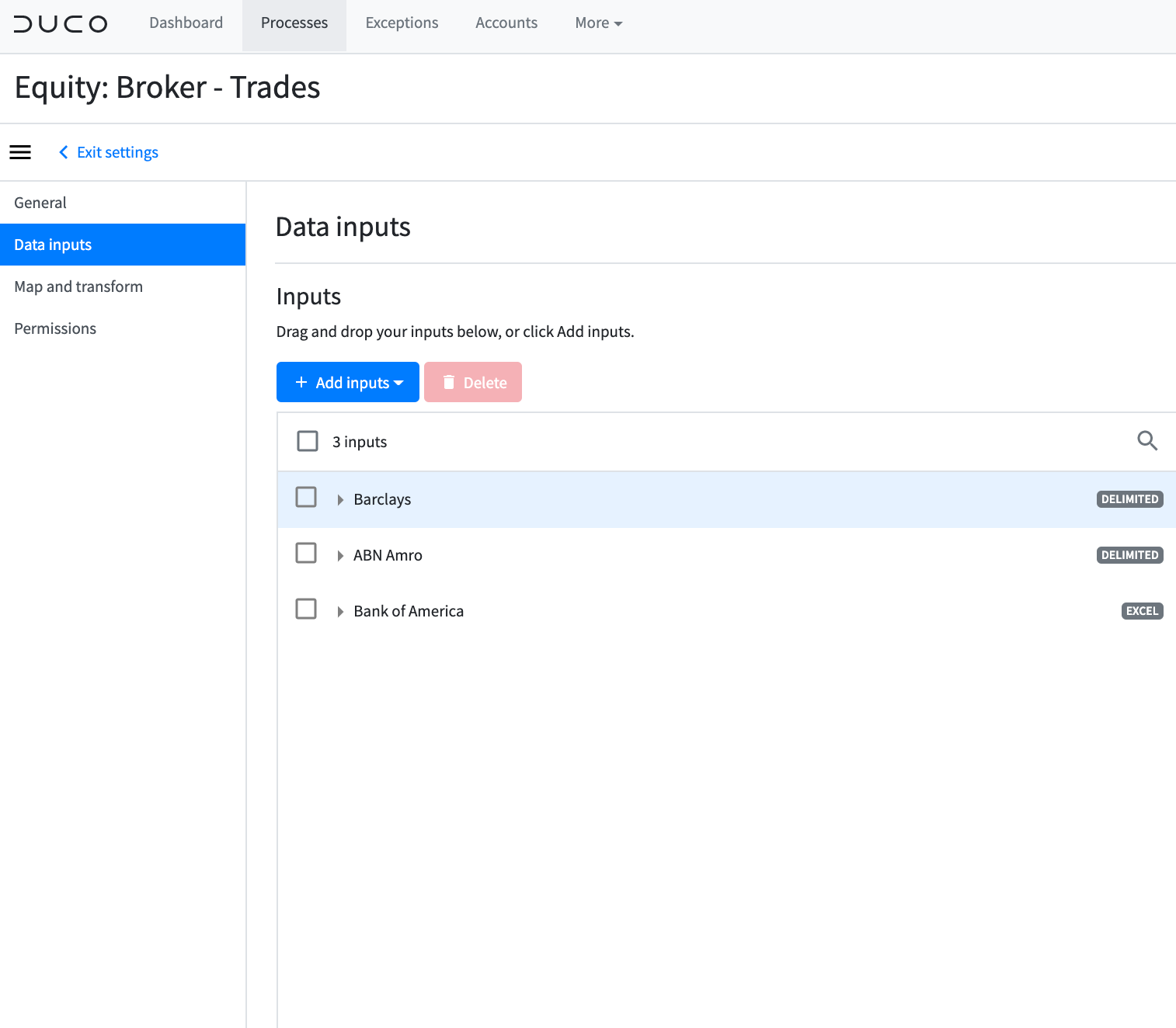The image size is (1176, 1028).
Task: Select all inputs with the header checkbox
Action: click(307, 440)
